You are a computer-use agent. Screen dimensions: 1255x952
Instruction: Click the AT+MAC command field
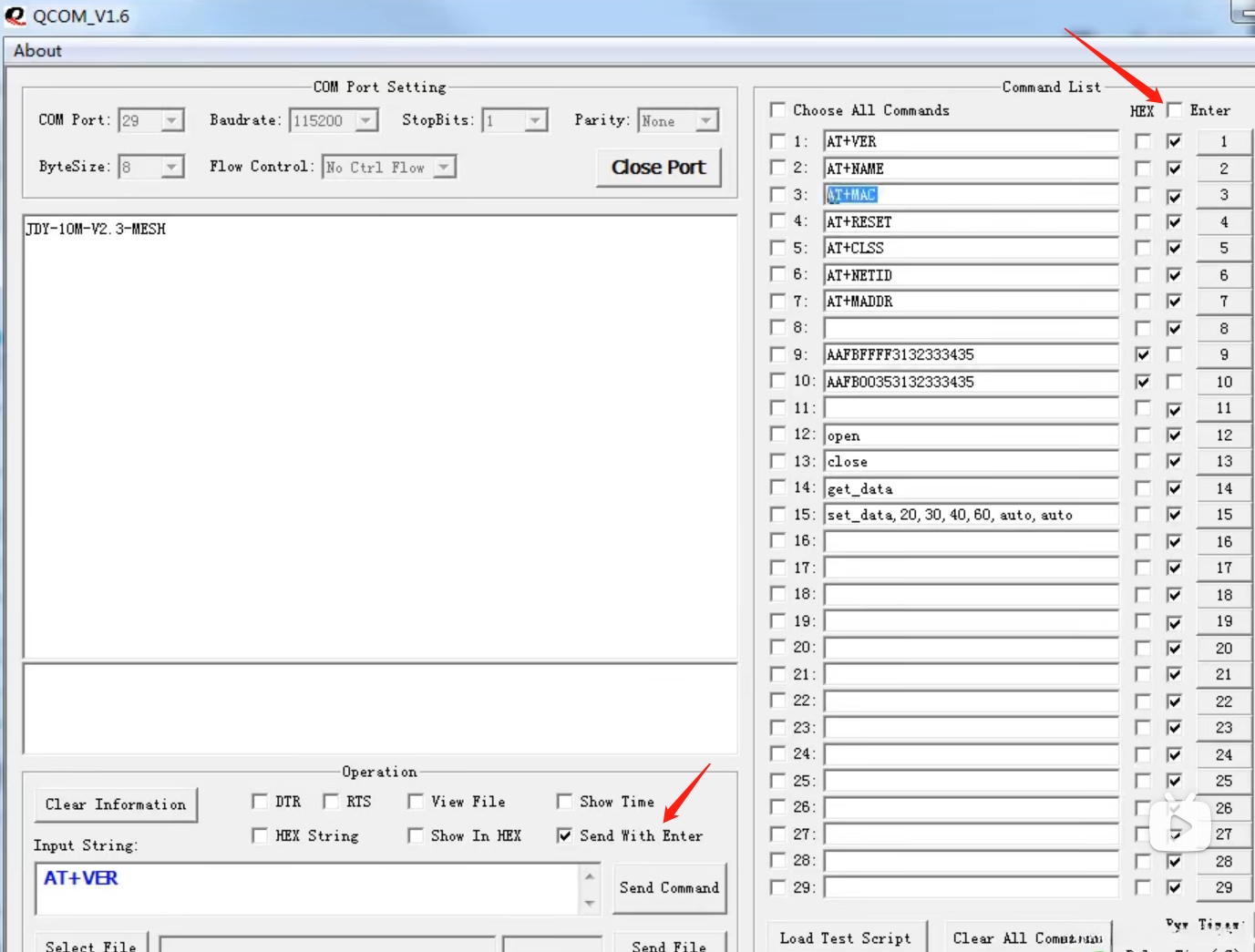tap(972, 195)
